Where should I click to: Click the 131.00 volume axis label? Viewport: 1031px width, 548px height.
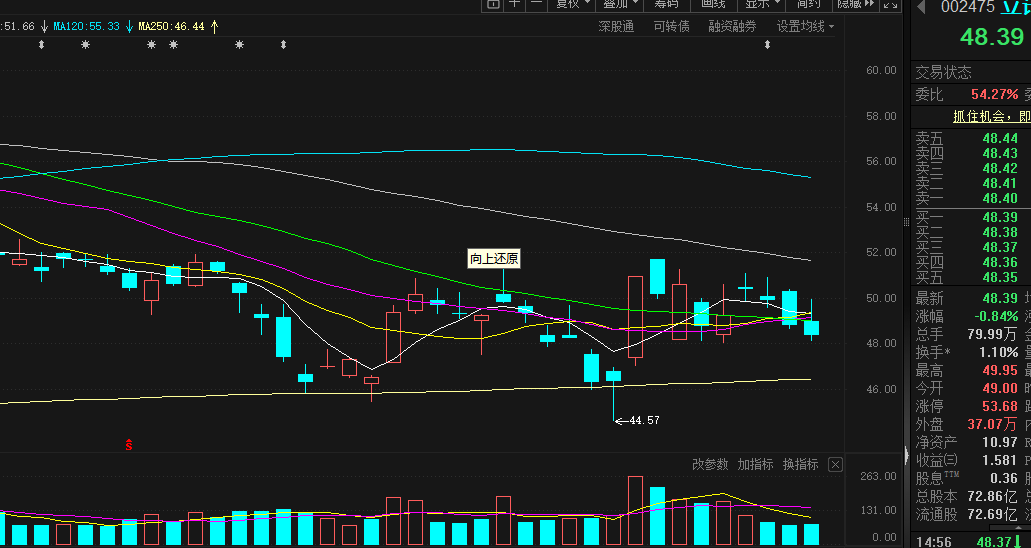pos(880,510)
